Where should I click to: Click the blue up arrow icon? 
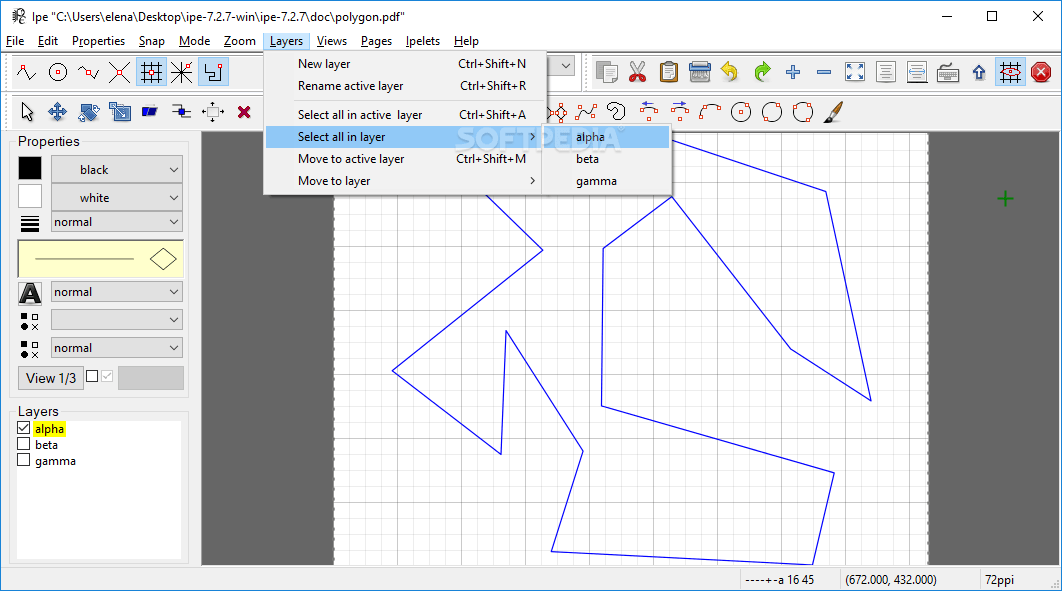(979, 72)
